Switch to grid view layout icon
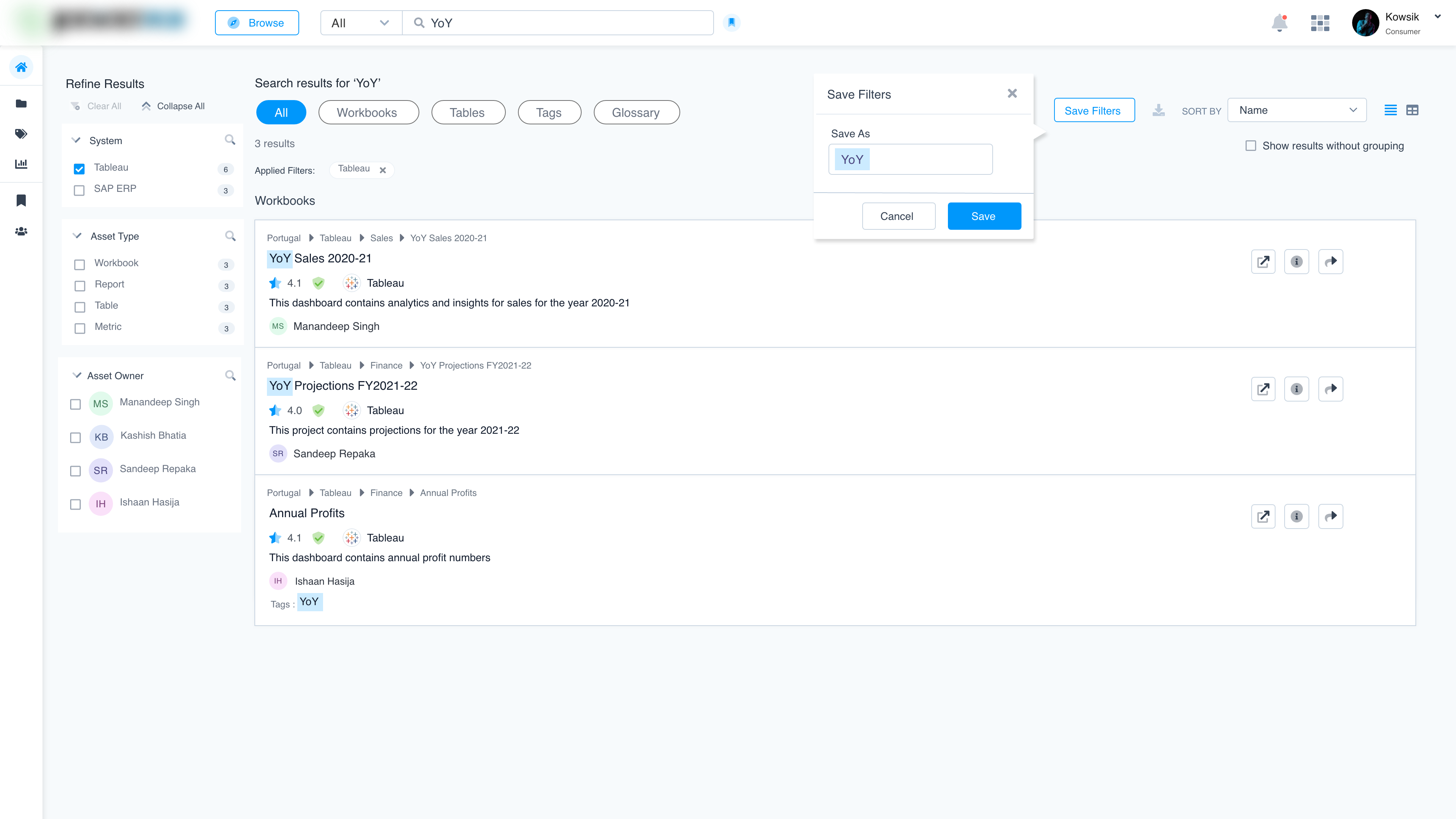The width and height of the screenshot is (1456, 819). pyautogui.click(x=1412, y=110)
